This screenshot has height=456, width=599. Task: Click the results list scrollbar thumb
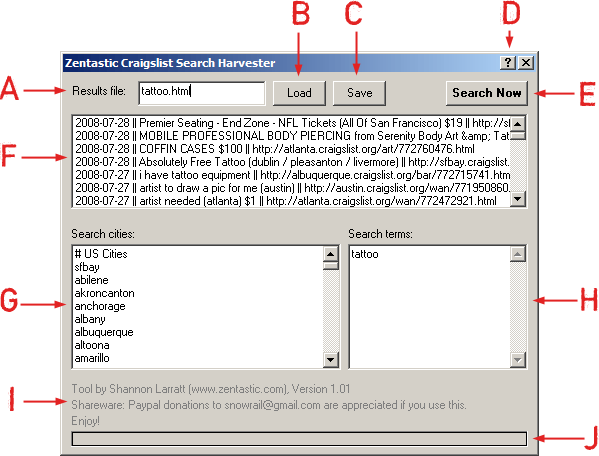(518, 136)
